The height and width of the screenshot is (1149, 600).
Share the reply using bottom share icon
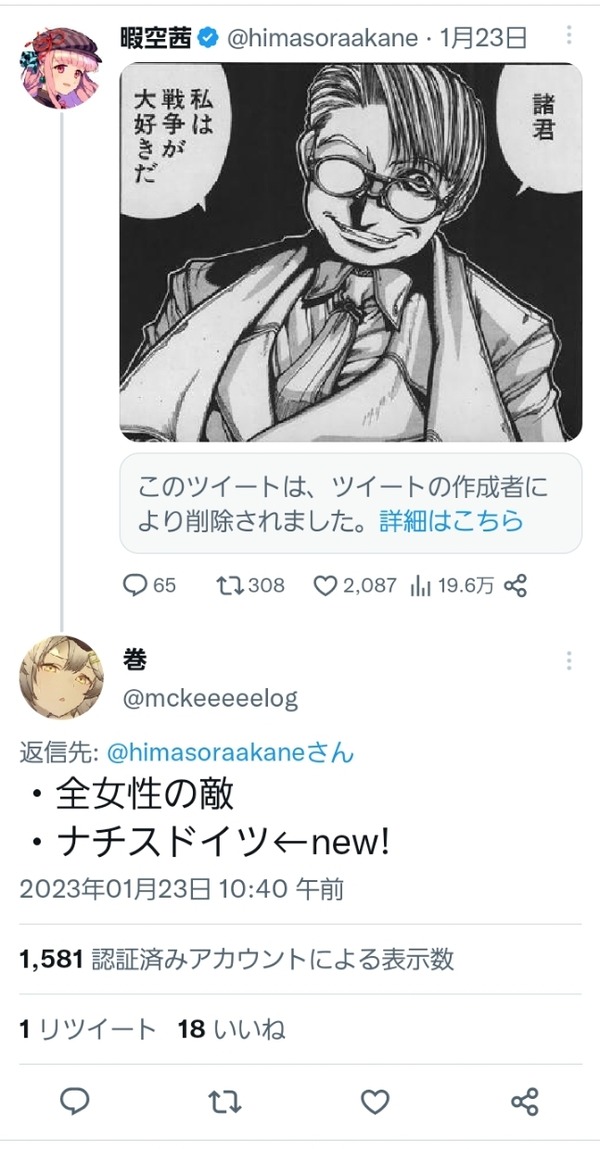[525, 1101]
